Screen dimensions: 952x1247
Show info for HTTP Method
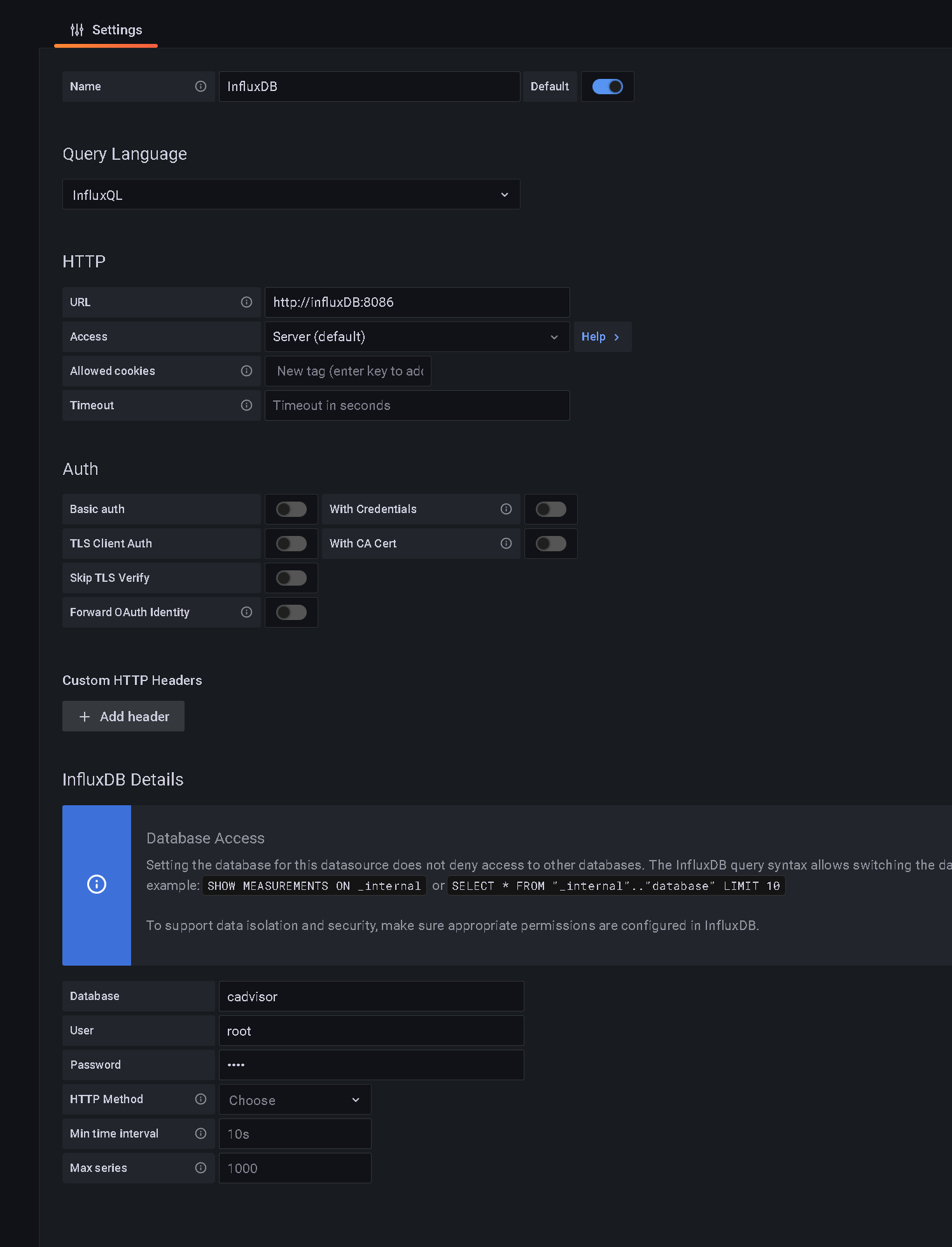click(200, 1099)
